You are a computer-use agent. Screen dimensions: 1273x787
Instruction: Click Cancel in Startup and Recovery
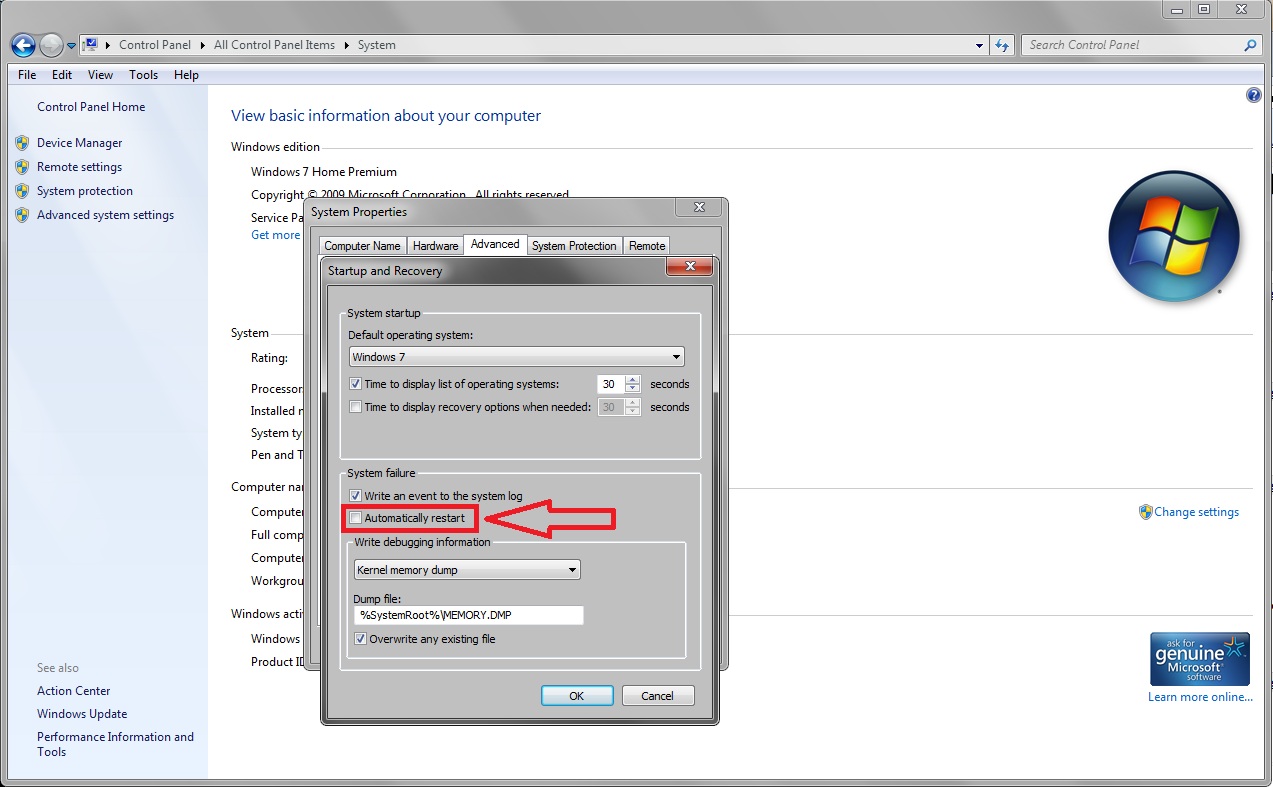(x=658, y=696)
